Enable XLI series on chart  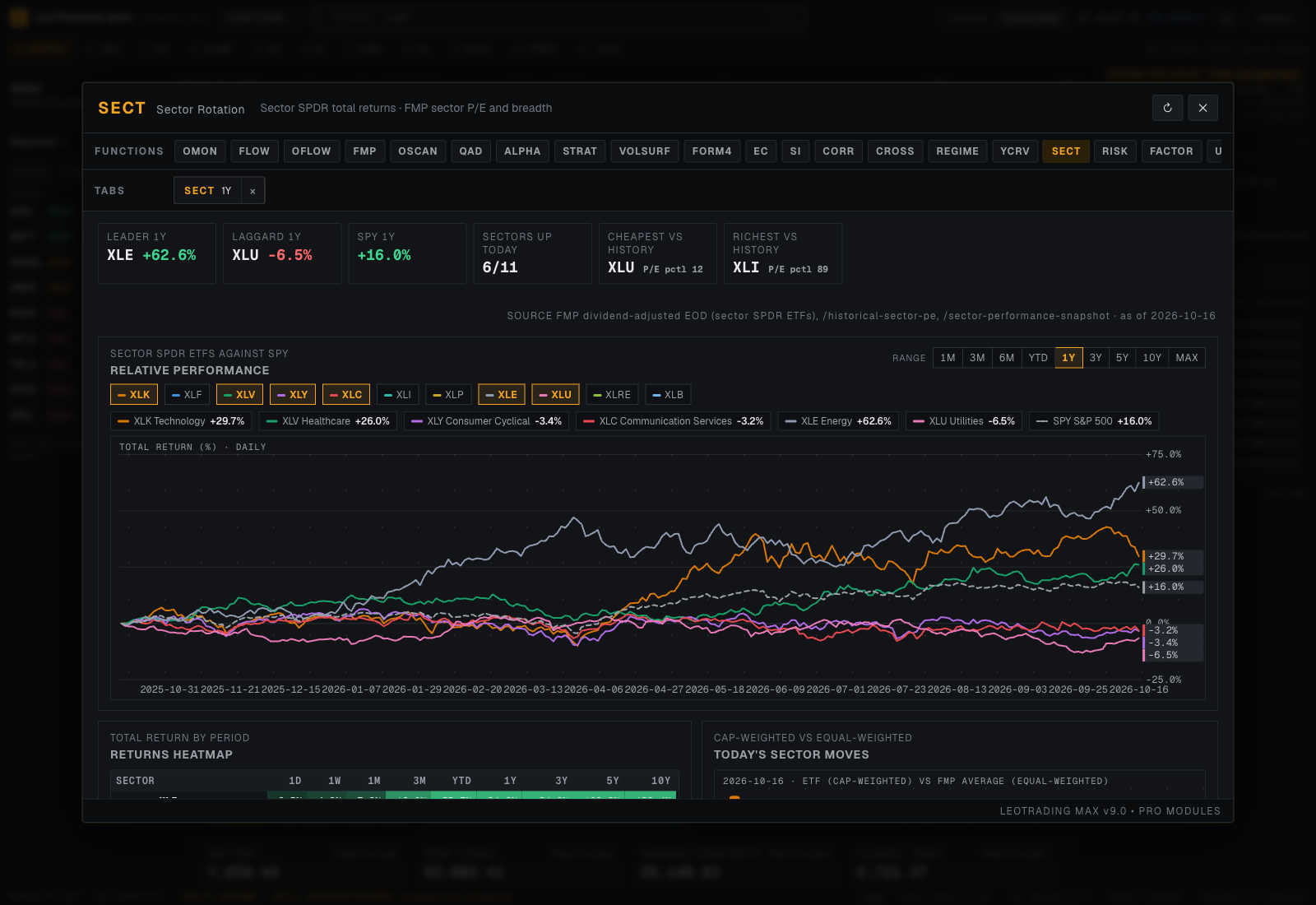click(x=398, y=395)
